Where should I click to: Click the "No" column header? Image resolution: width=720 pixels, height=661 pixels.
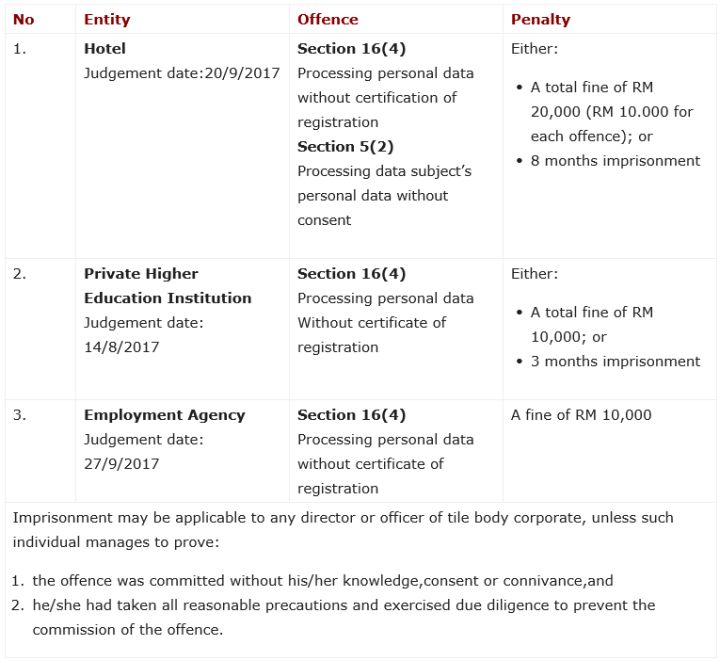tap(23, 19)
